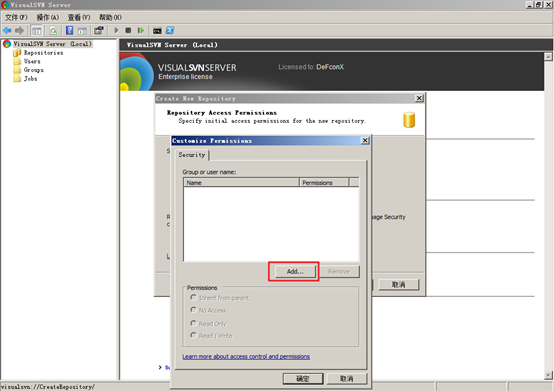Click 取消 in the Customize Permissions dialog
Image resolution: width=554 pixels, height=391 pixels.
click(x=347, y=379)
